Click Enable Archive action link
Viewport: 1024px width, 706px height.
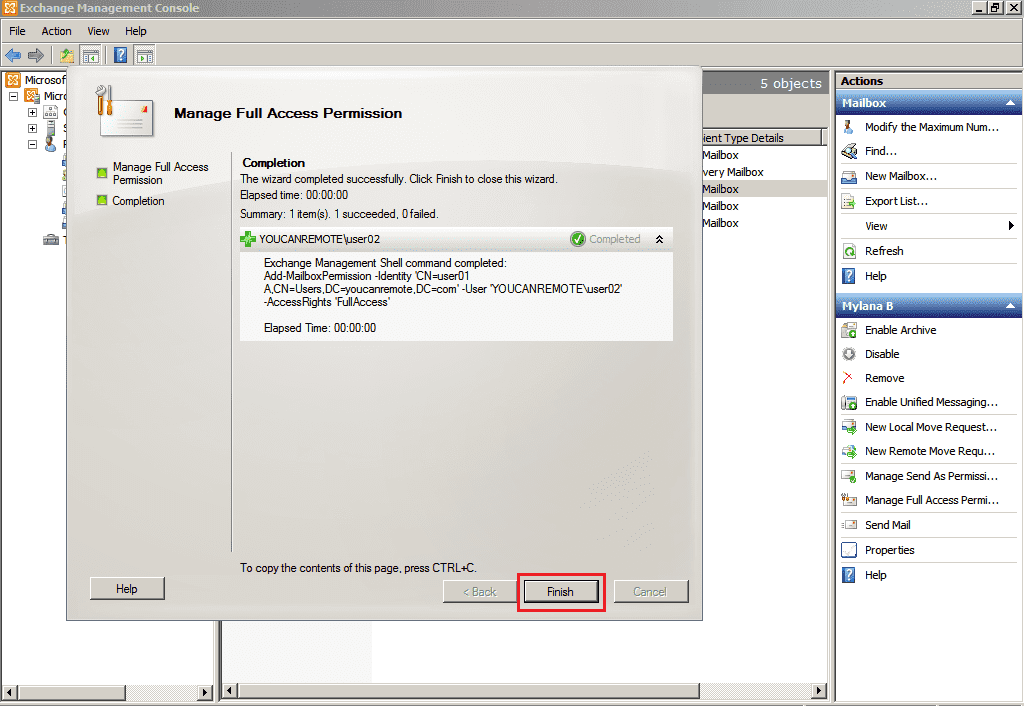click(x=900, y=330)
